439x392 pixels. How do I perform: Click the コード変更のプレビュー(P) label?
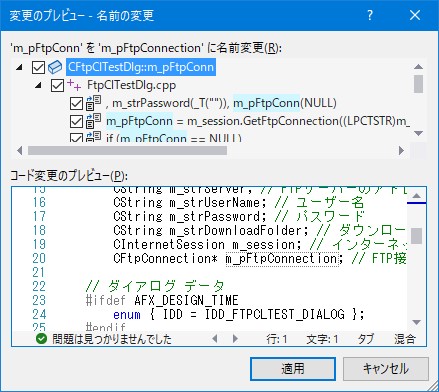coord(69,175)
